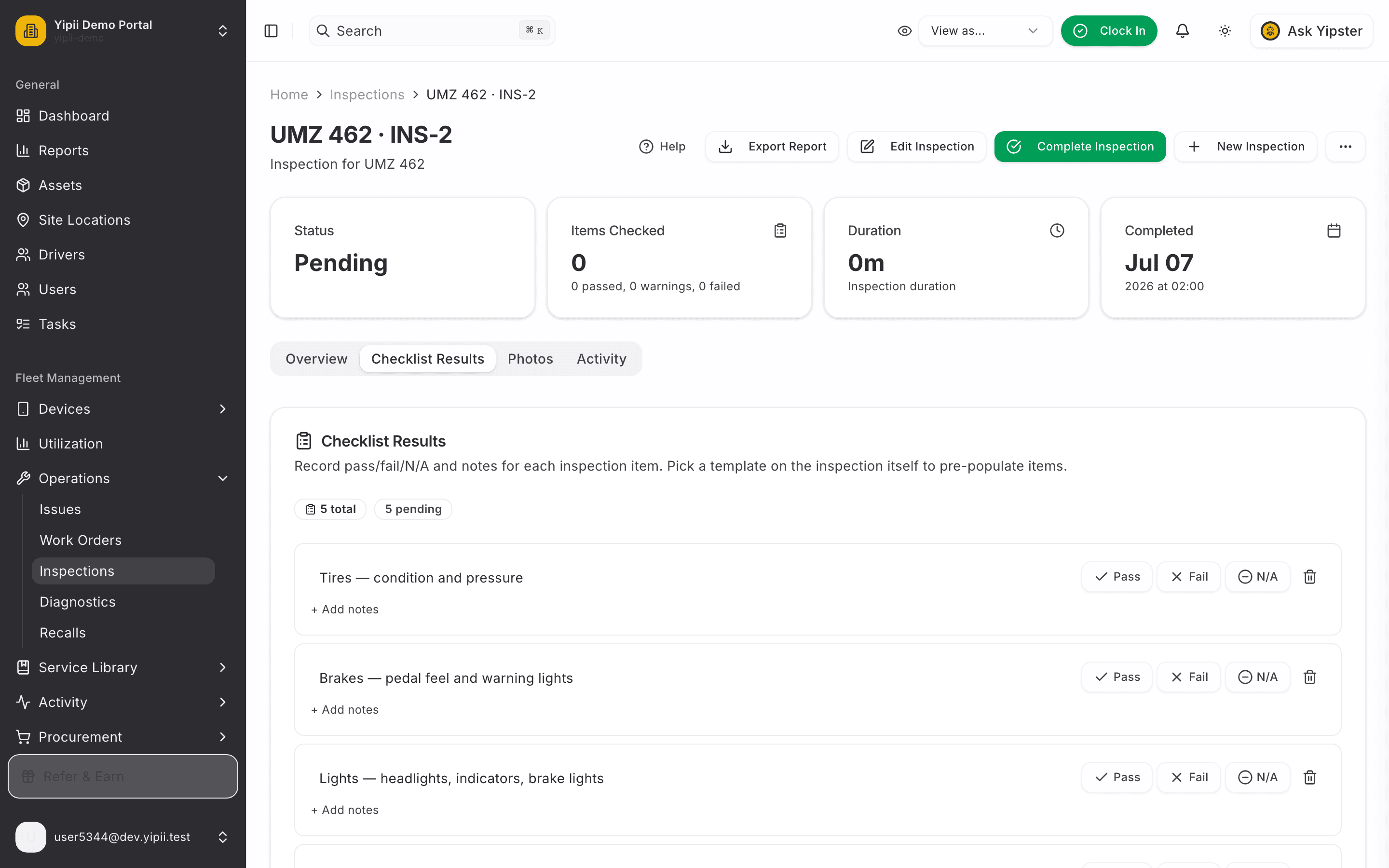Delete the Lights checklist item

coord(1310,777)
